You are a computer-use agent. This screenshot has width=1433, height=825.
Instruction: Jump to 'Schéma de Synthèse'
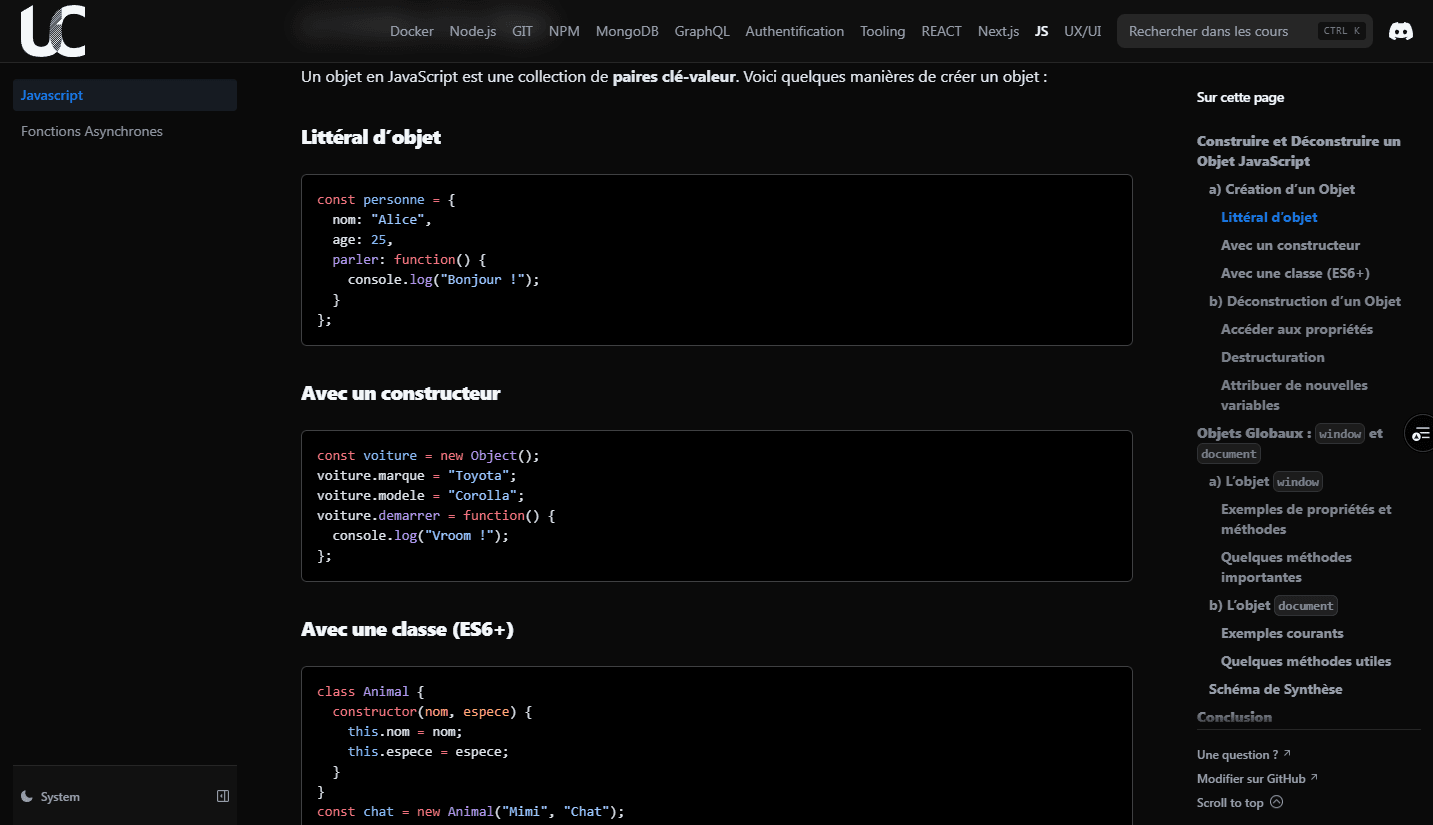[1275, 689]
